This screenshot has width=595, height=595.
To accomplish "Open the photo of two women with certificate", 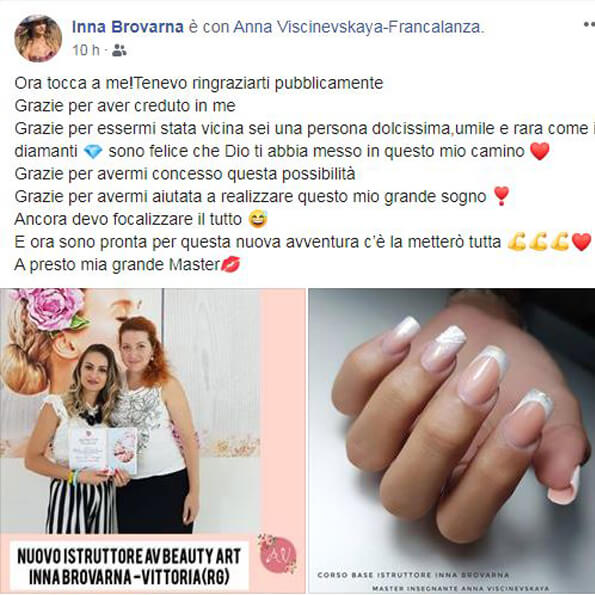I will 153,441.
